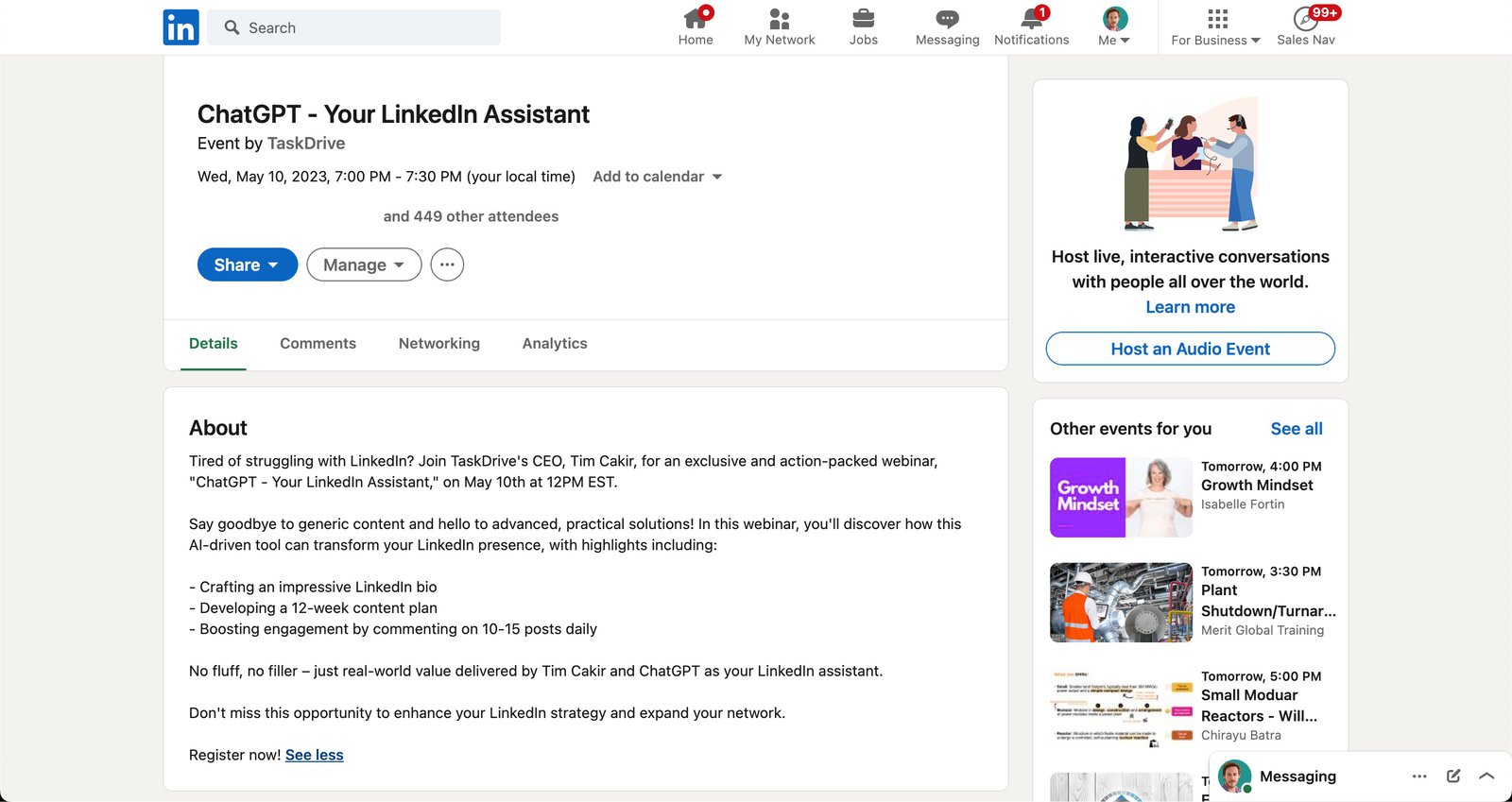Click Host an Audio Event button

(x=1190, y=349)
